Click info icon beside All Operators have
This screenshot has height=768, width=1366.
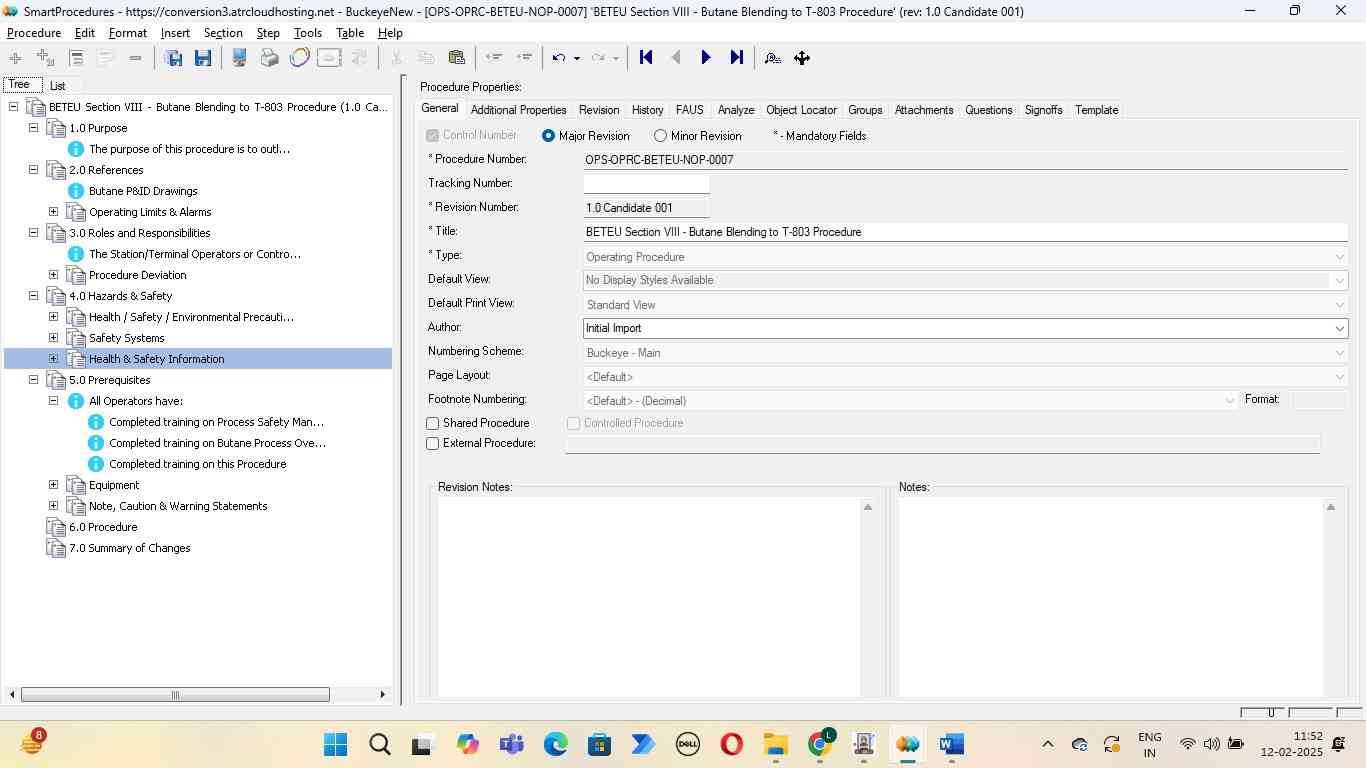pos(75,401)
